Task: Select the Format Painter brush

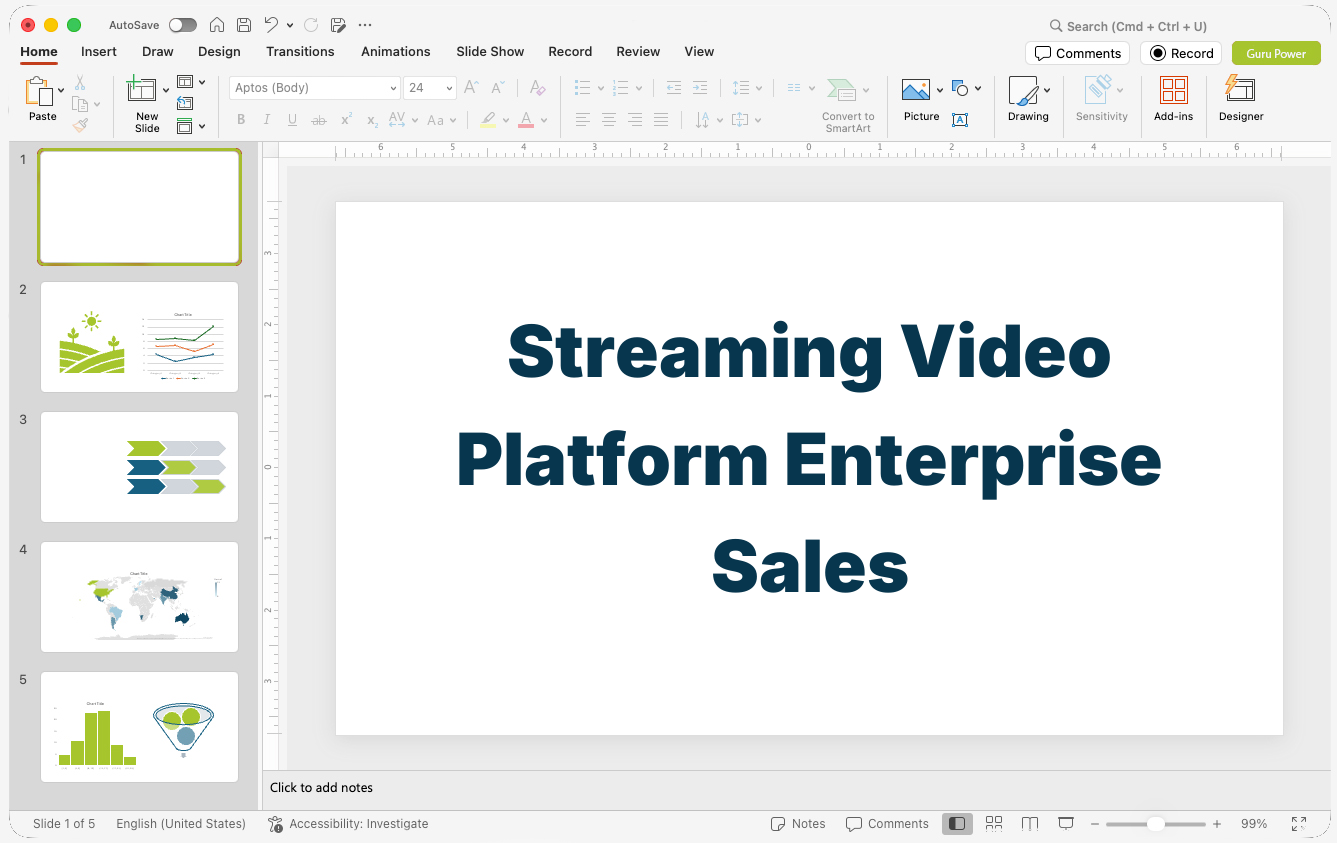Action: [80, 125]
